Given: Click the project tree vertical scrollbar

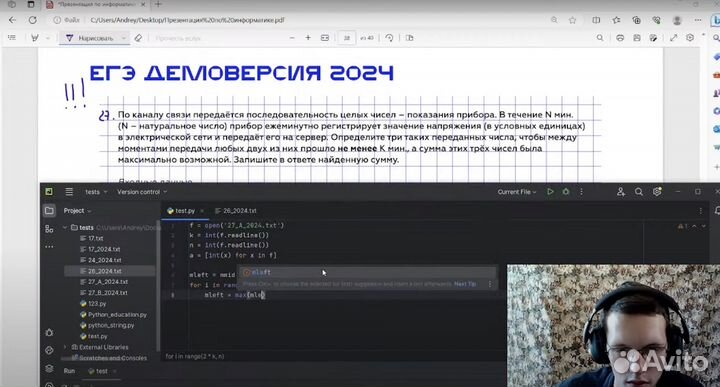Looking at the screenshot, I should coord(158,285).
